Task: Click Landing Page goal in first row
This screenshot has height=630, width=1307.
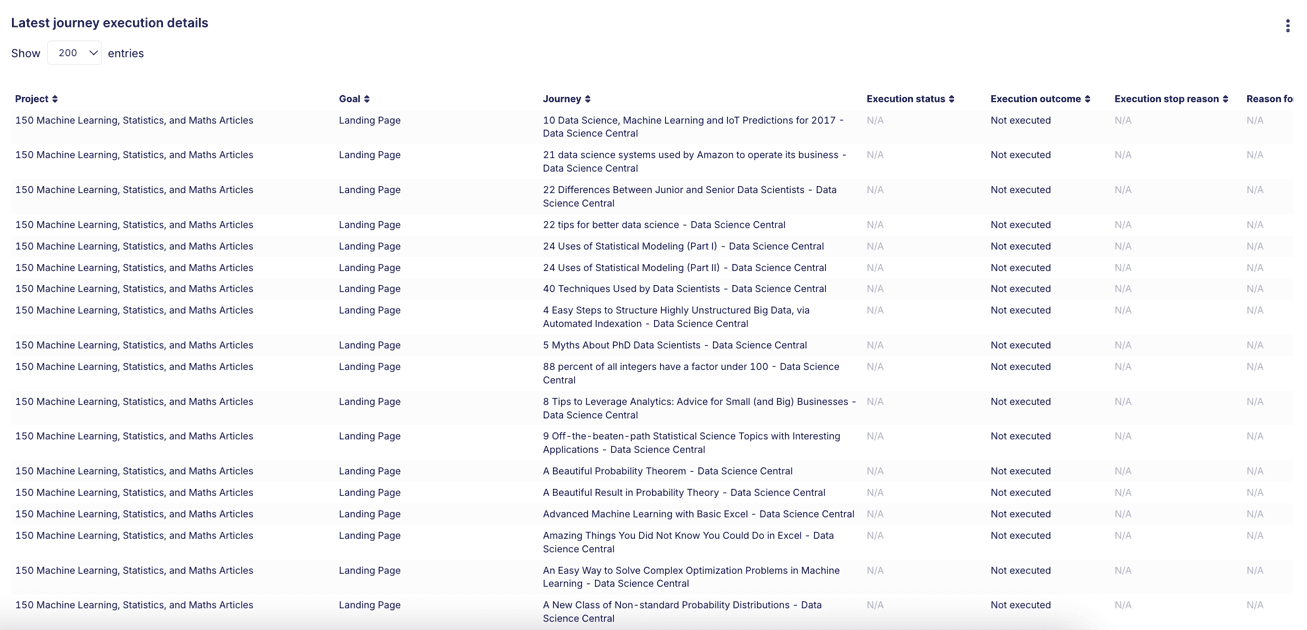Action: point(369,121)
